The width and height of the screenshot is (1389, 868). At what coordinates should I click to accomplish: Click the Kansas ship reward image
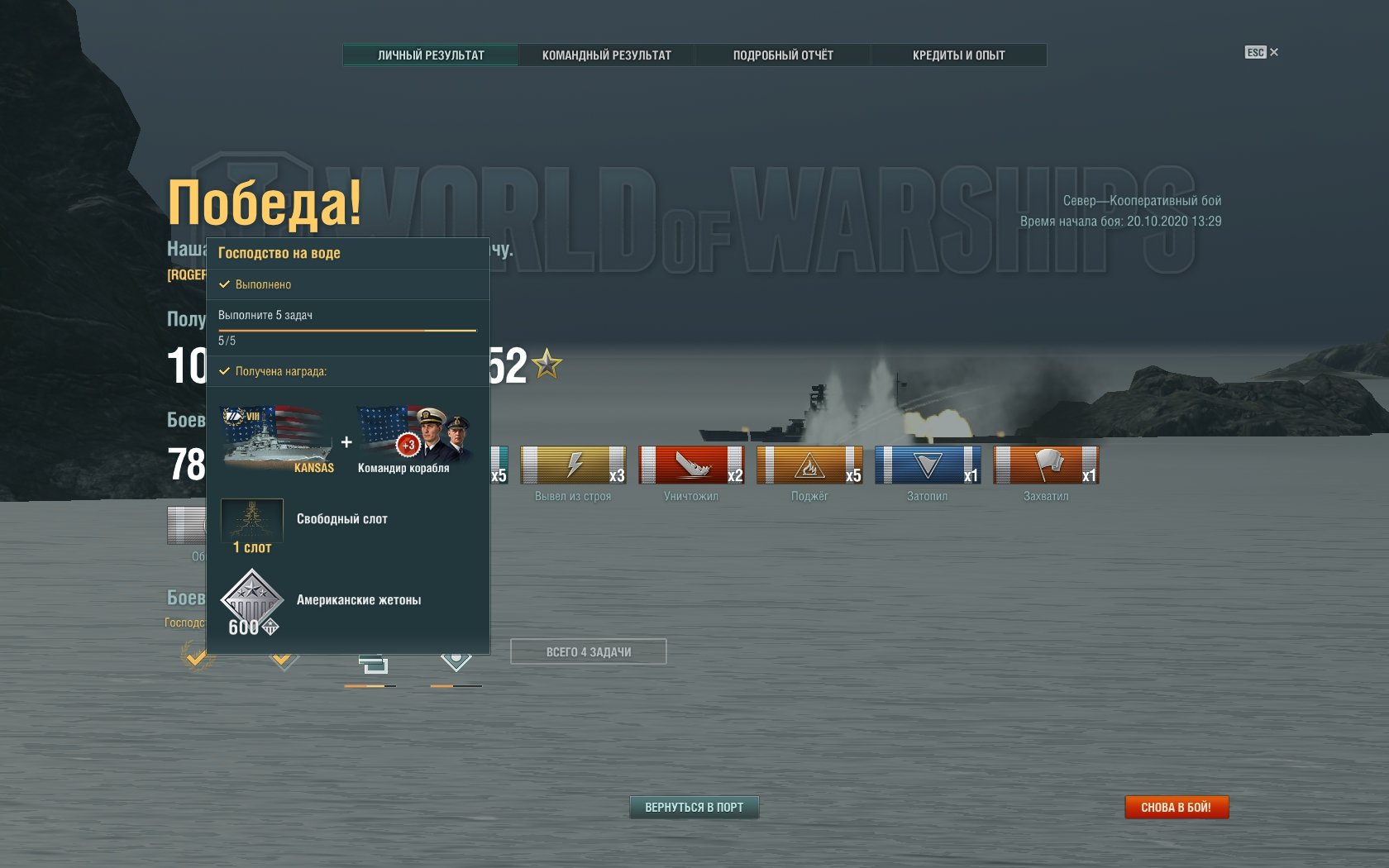(x=278, y=438)
